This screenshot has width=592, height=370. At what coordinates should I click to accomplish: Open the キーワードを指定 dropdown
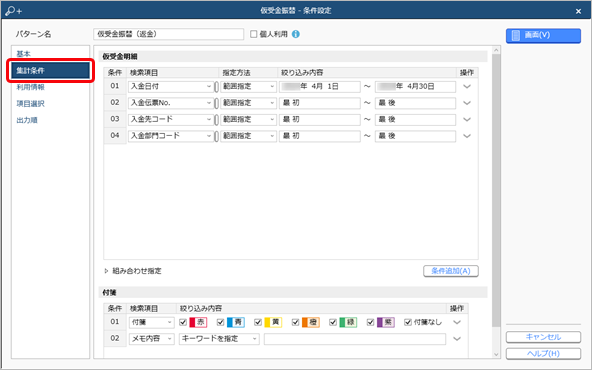pos(219,339)
